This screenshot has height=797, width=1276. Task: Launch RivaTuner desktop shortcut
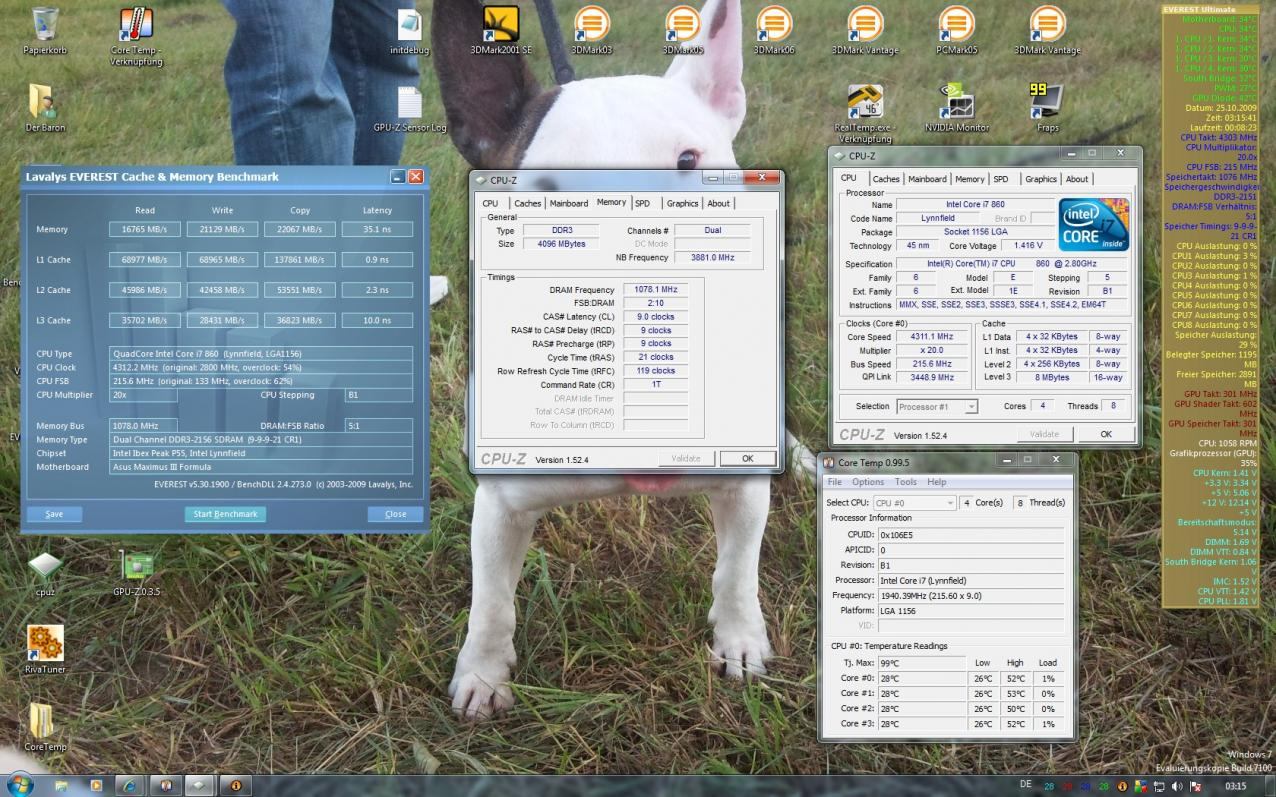tap(44, 651)
